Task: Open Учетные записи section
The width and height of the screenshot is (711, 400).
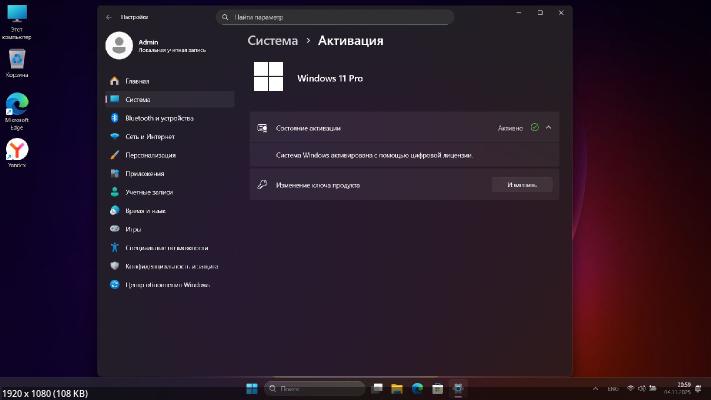Action: tap(148, 192)
